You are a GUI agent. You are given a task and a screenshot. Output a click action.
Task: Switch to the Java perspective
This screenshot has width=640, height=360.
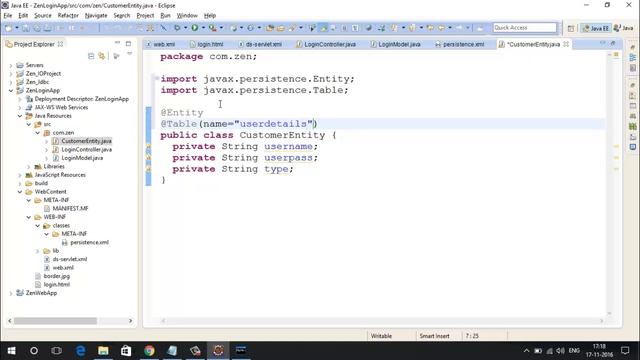624,28
